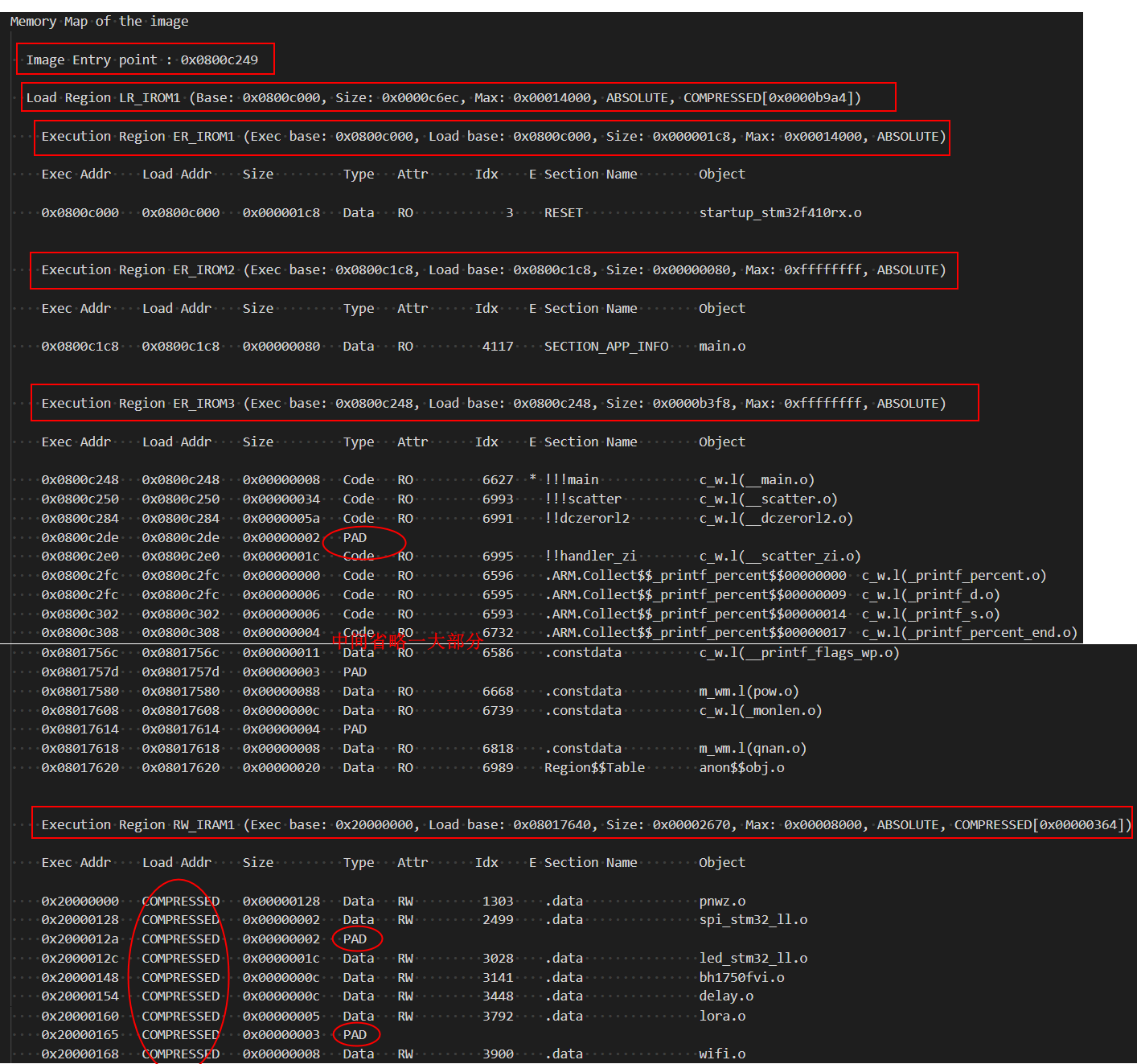Click m_wm.l(qnan.o) object entry
The image size is (1137, 1064).
pos(753,749)
